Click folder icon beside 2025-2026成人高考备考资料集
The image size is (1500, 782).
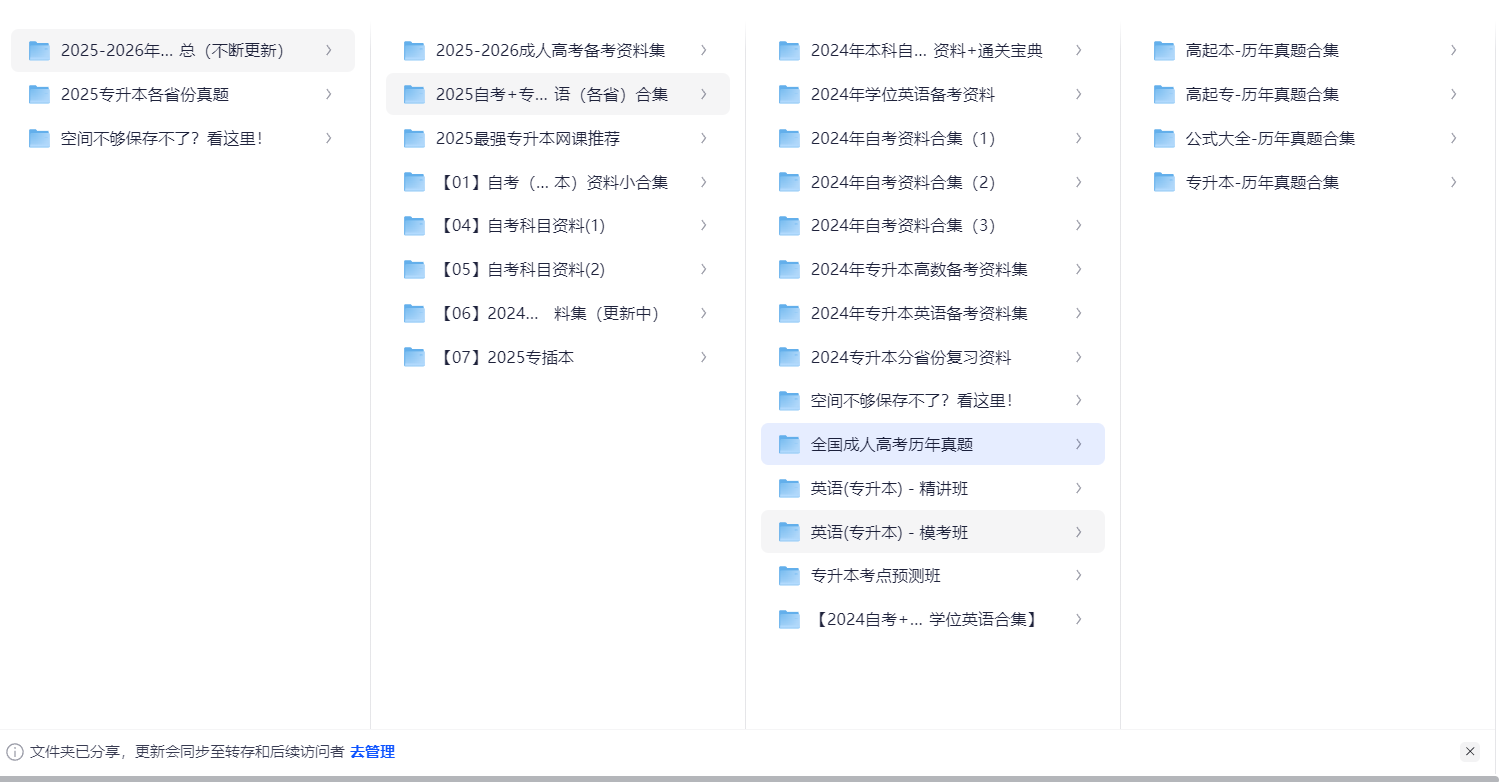[414, 51]
